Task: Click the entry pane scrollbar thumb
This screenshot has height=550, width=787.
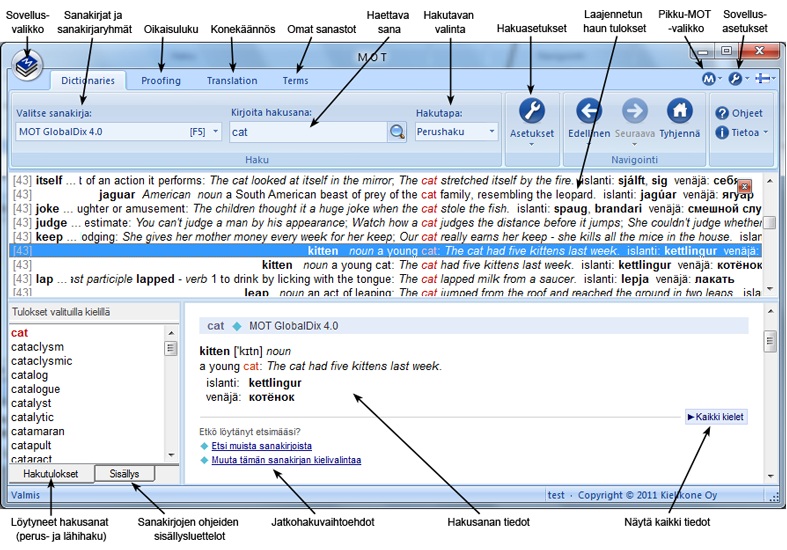Action: coord(770,342)
